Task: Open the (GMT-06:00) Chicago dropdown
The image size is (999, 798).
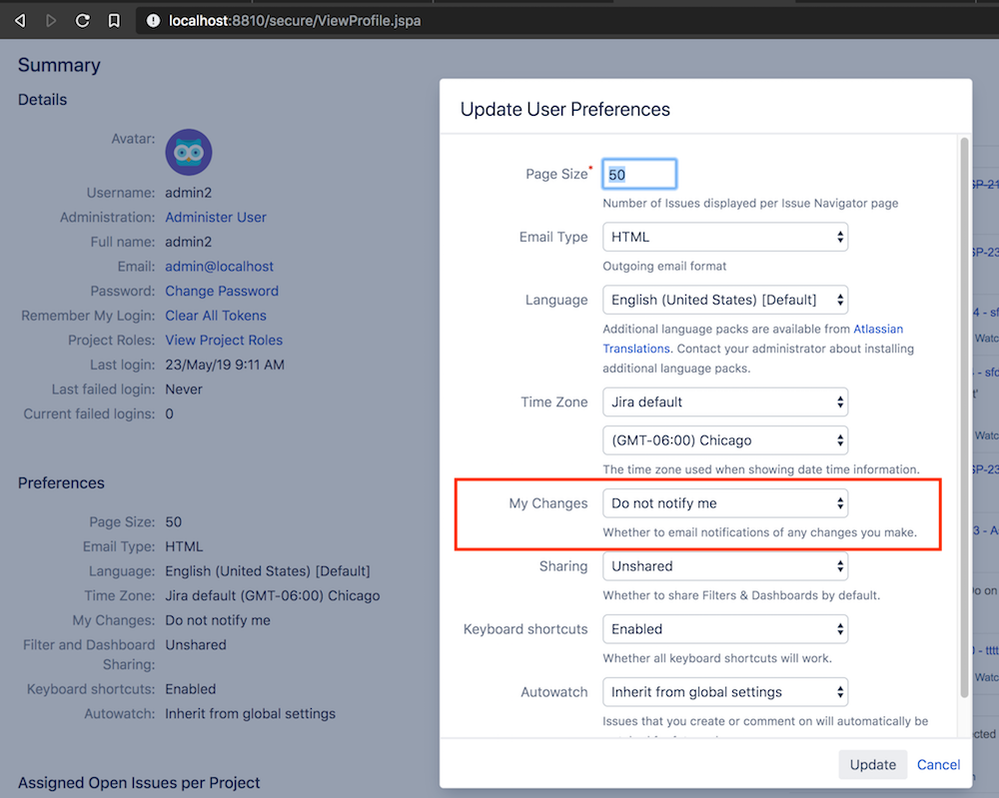Action: point(725,440)
